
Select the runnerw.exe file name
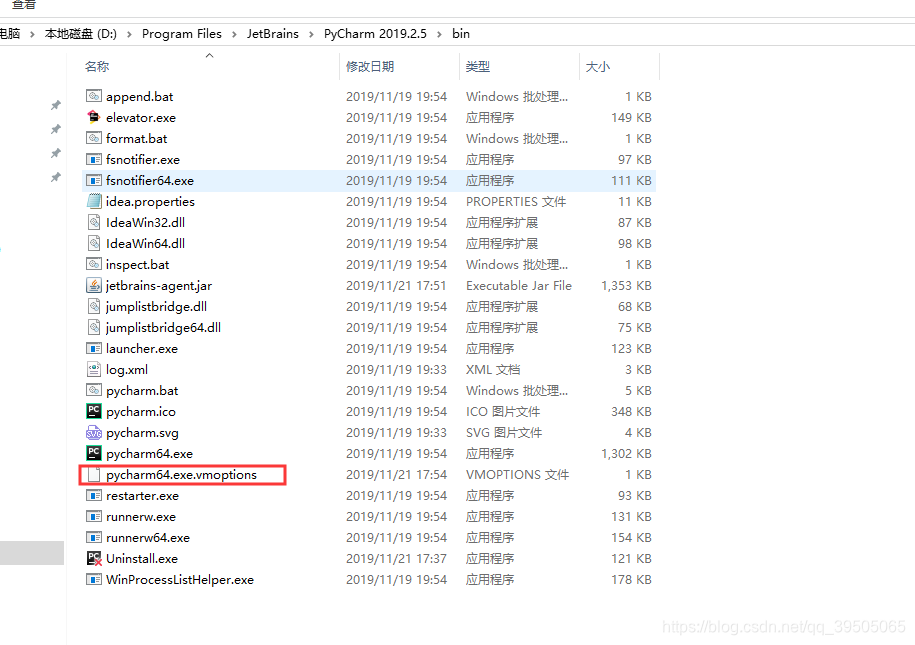tap(141, 517)
